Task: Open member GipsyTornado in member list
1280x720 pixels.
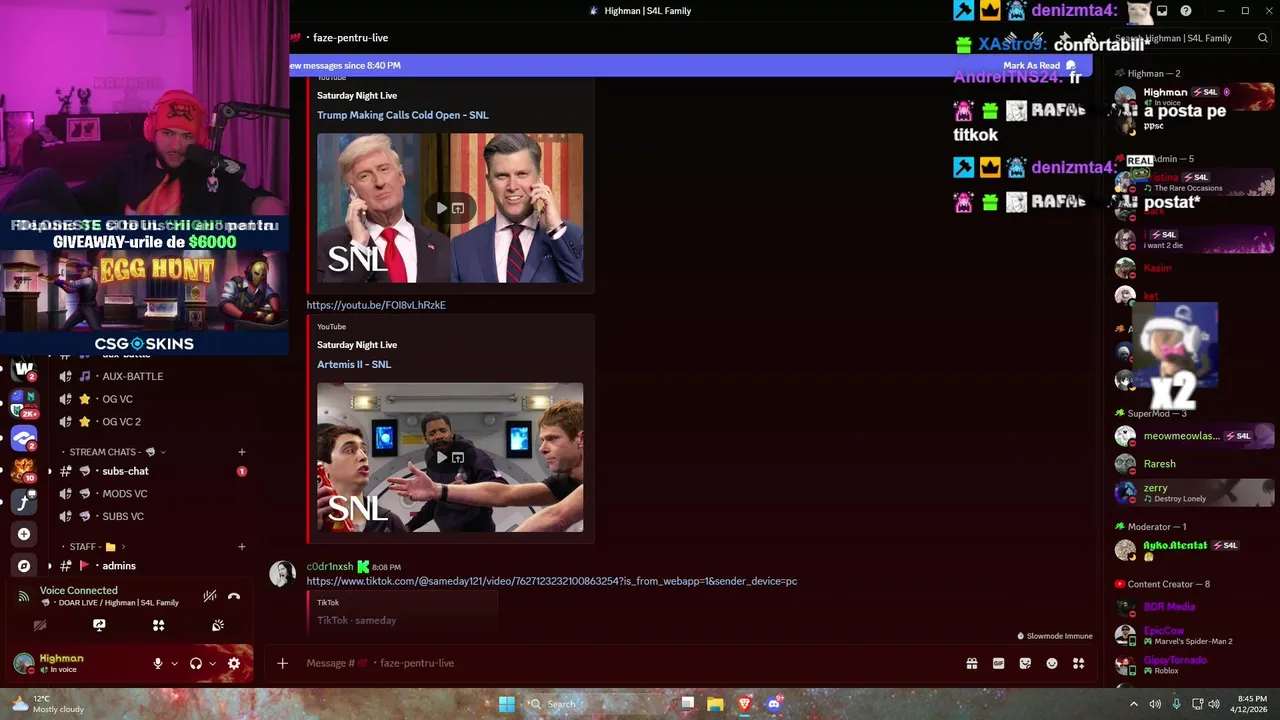Action: (1194, 665)
